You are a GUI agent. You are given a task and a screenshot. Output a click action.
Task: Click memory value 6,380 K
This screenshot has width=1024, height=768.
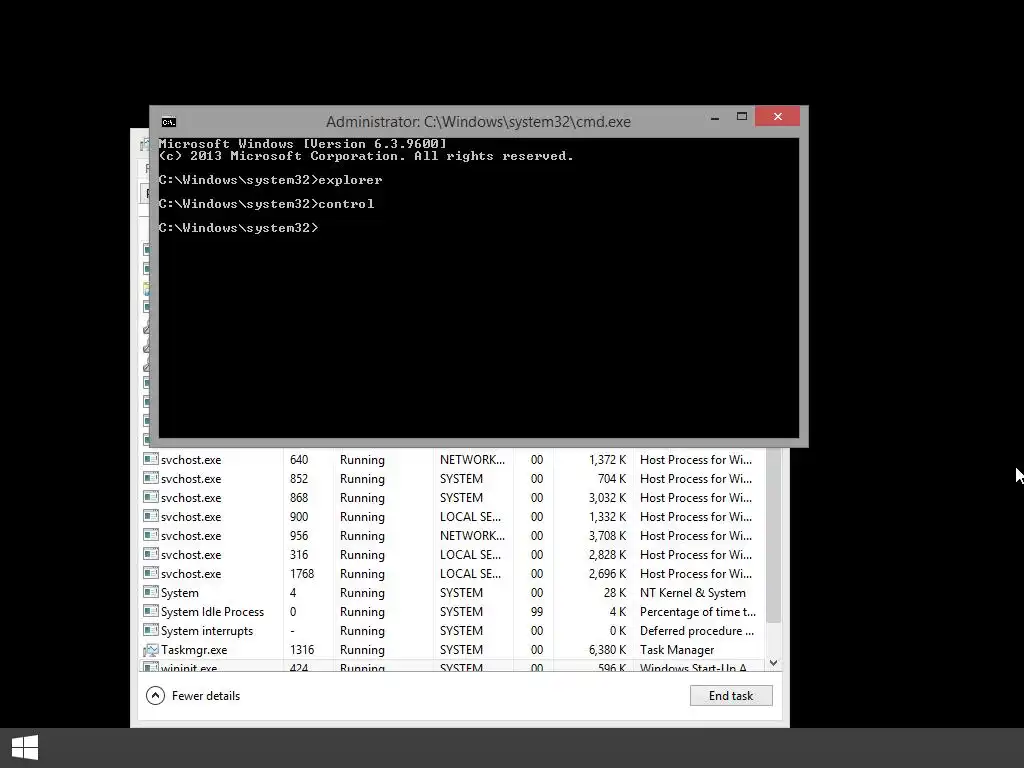pos(607,650)
